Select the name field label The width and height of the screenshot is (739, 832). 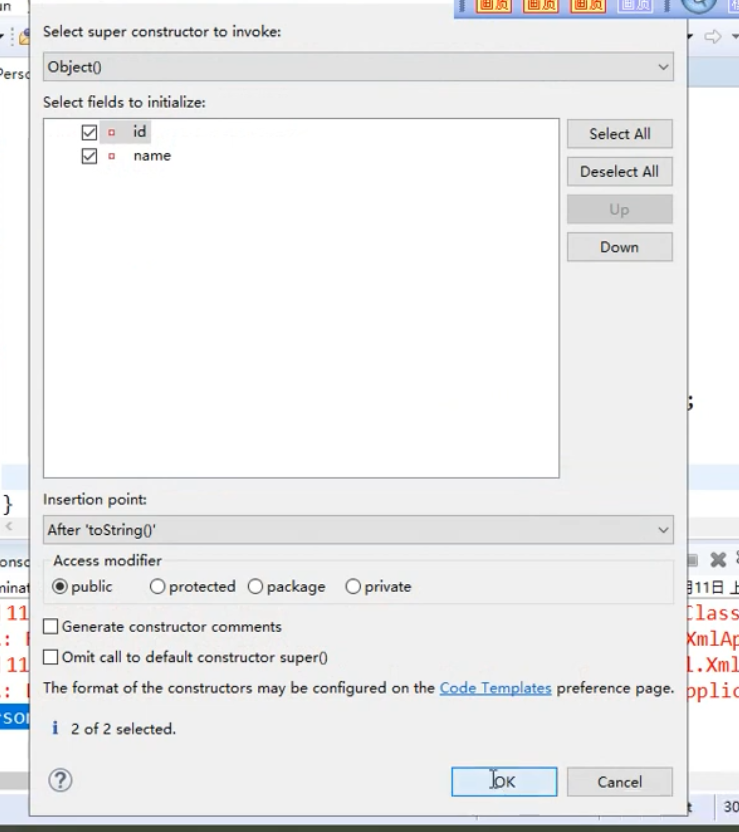click(152, 156)
